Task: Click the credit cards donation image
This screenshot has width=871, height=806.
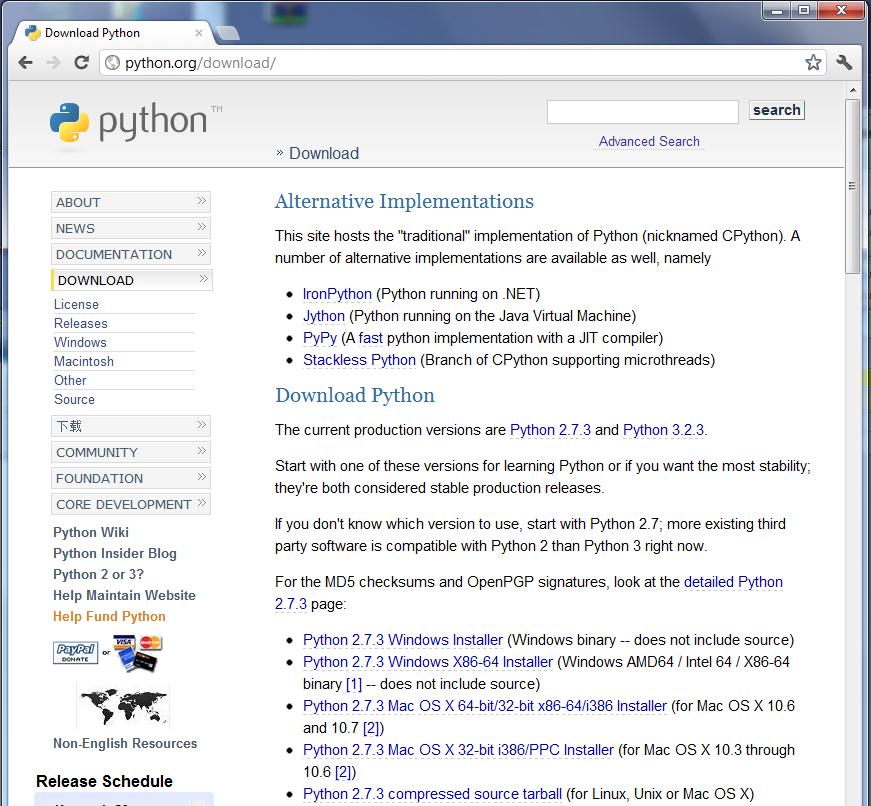Action: [137, 653]
